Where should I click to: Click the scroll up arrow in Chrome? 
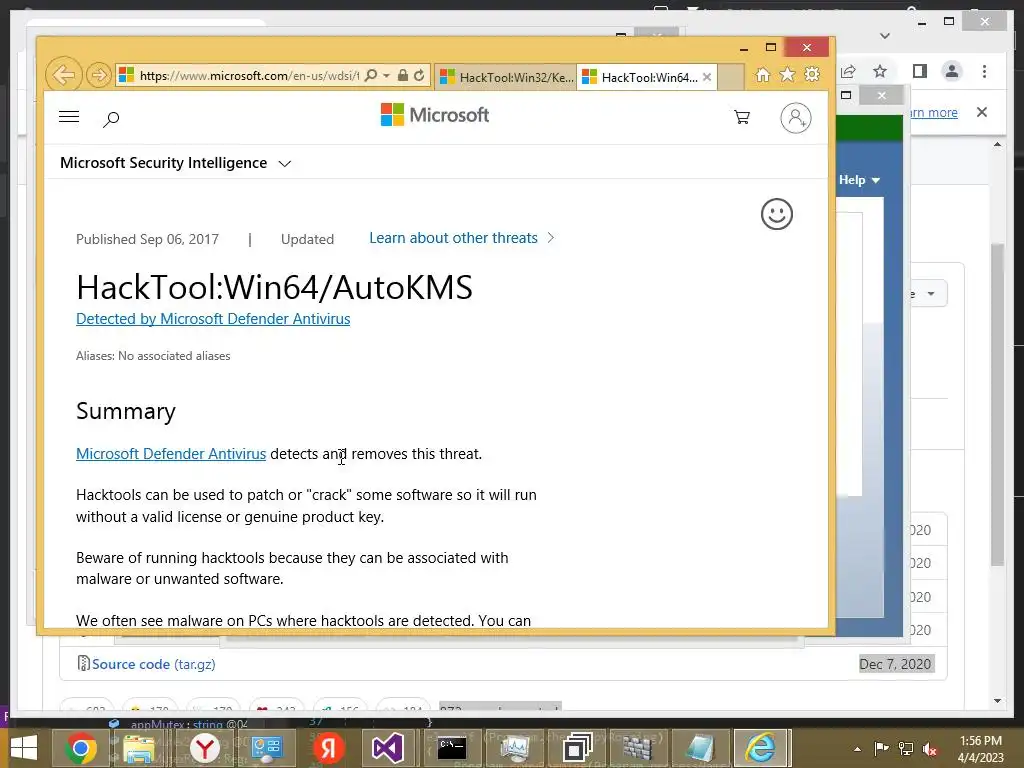pyautogui.click(x=997, y=144)
